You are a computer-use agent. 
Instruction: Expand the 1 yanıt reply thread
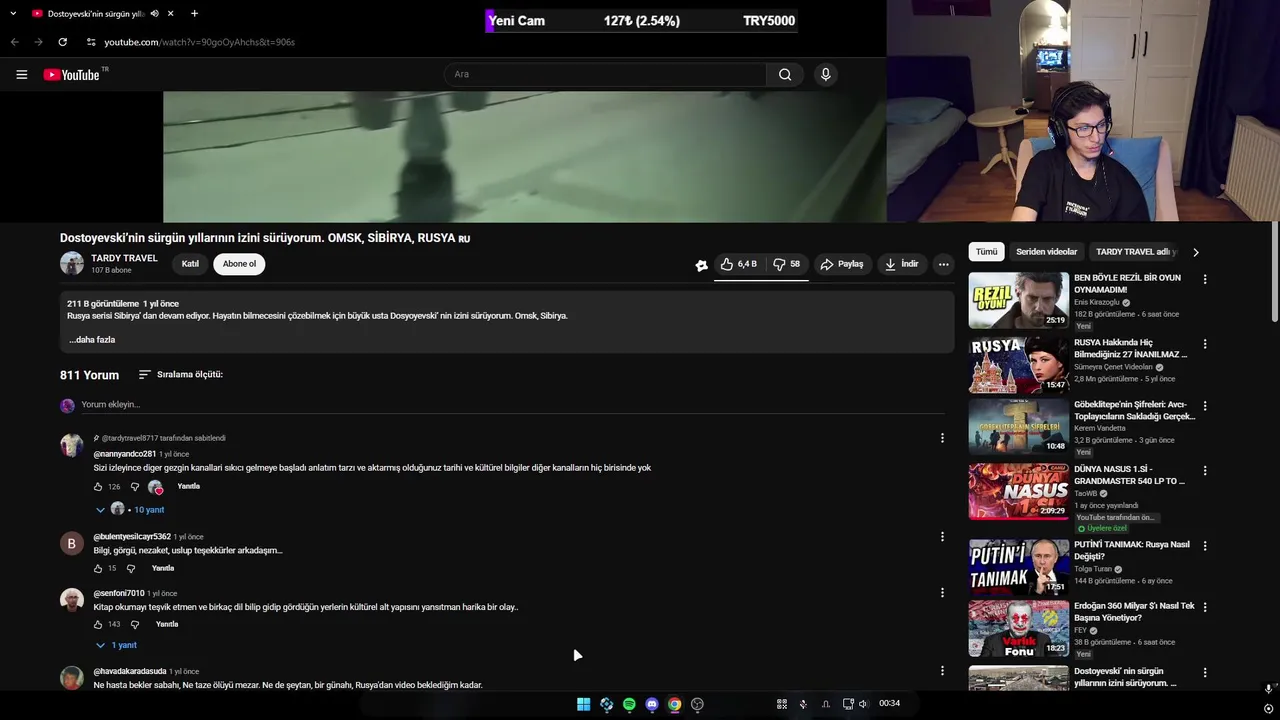point(116,645)
